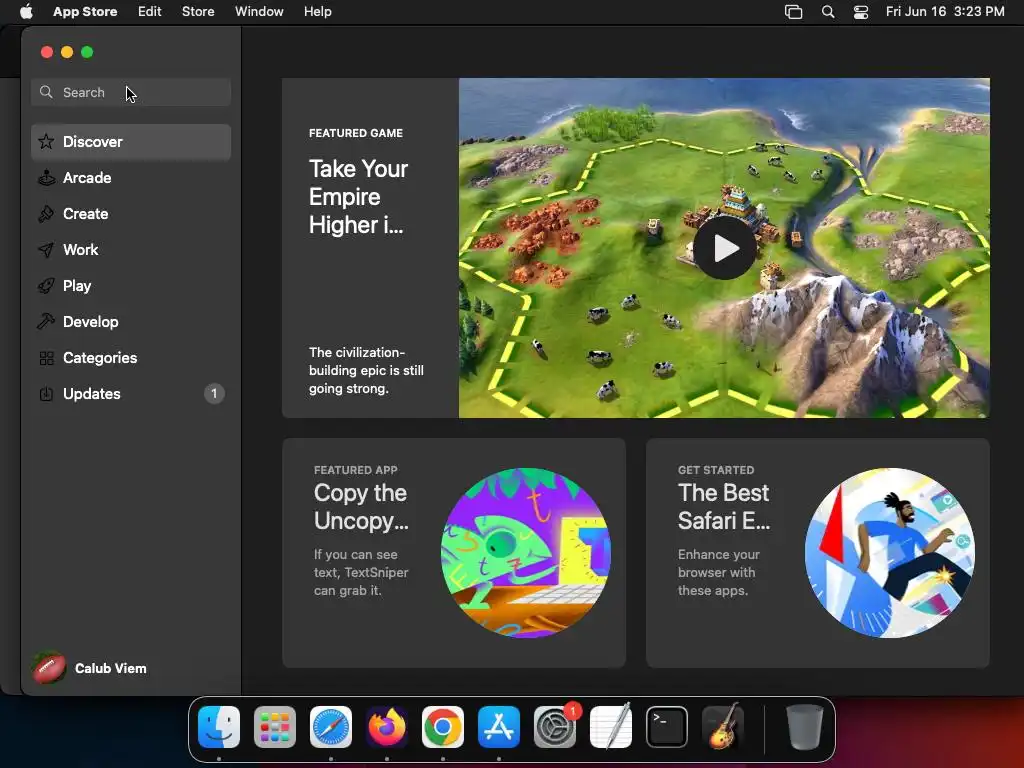Open Control Center in menu bar
This screenshot has width=1024, height=768.
pos(861,12)
